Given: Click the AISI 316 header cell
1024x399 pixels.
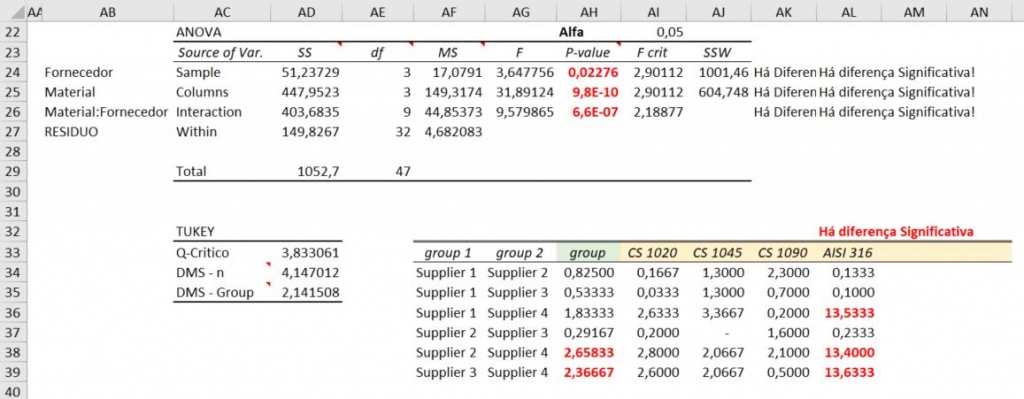Looking at the screenshot, I should click(x=848, y=252).
